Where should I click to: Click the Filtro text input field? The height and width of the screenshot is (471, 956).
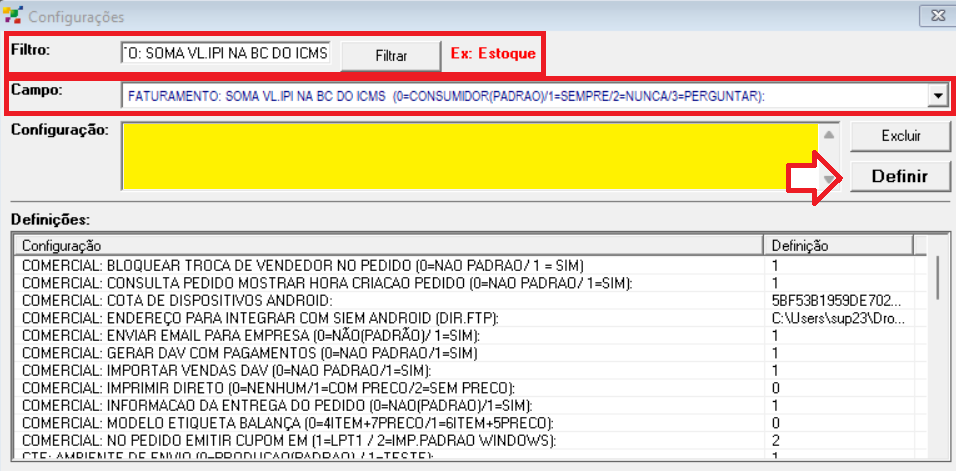226,53
